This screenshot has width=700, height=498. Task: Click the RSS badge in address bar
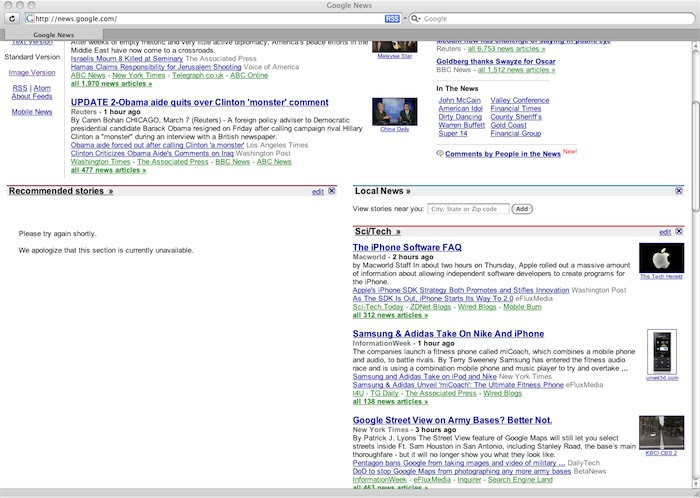392,19
